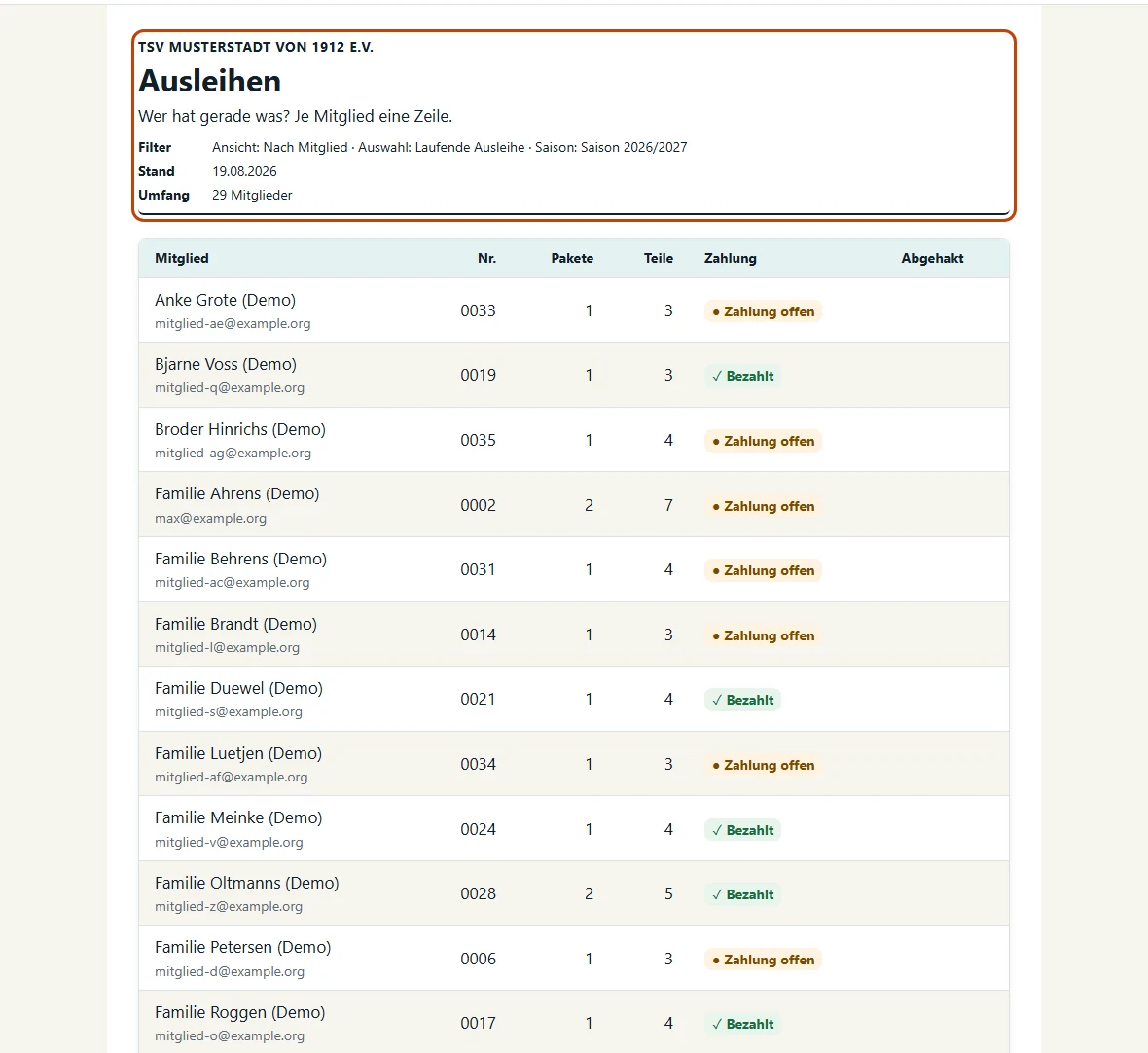This screenshot has height=1053, width=1148.
Task: Click the Abgehakt column header
Action: (x=932, y=258)
